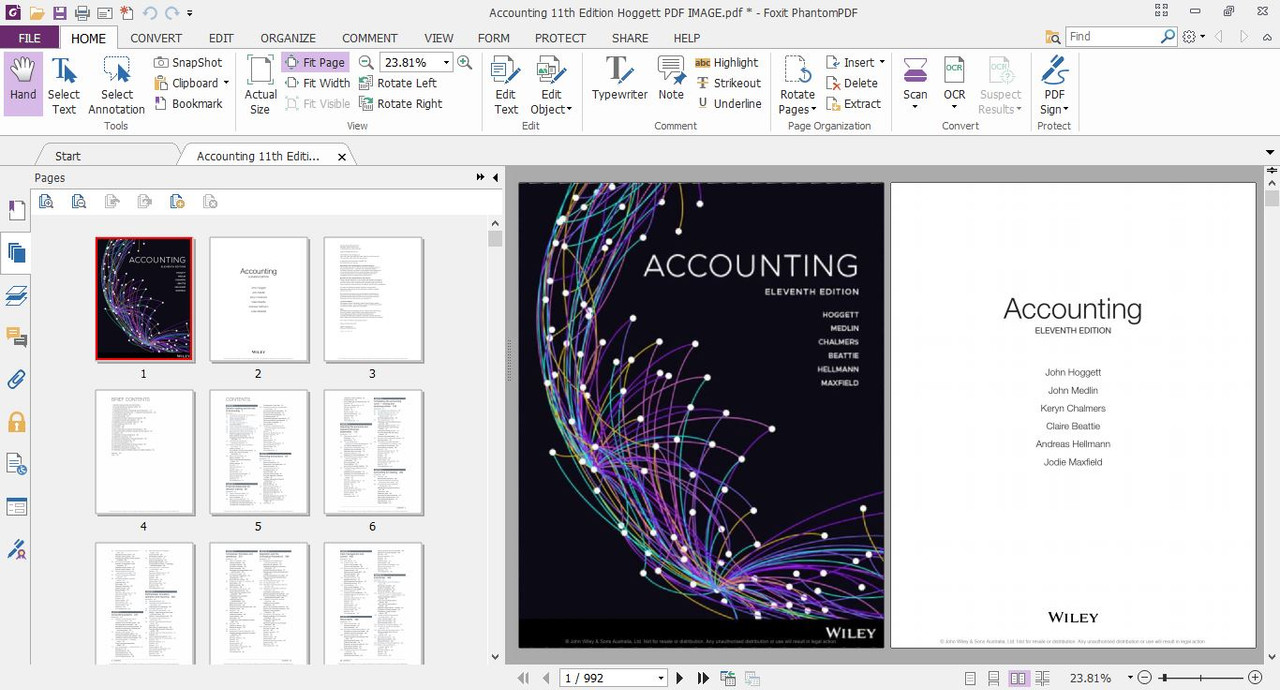The height and width of the screenshot is (690, 1280).
Task: Open the Comments side panel
Action: pyautogui.click(x=16, y=337)
